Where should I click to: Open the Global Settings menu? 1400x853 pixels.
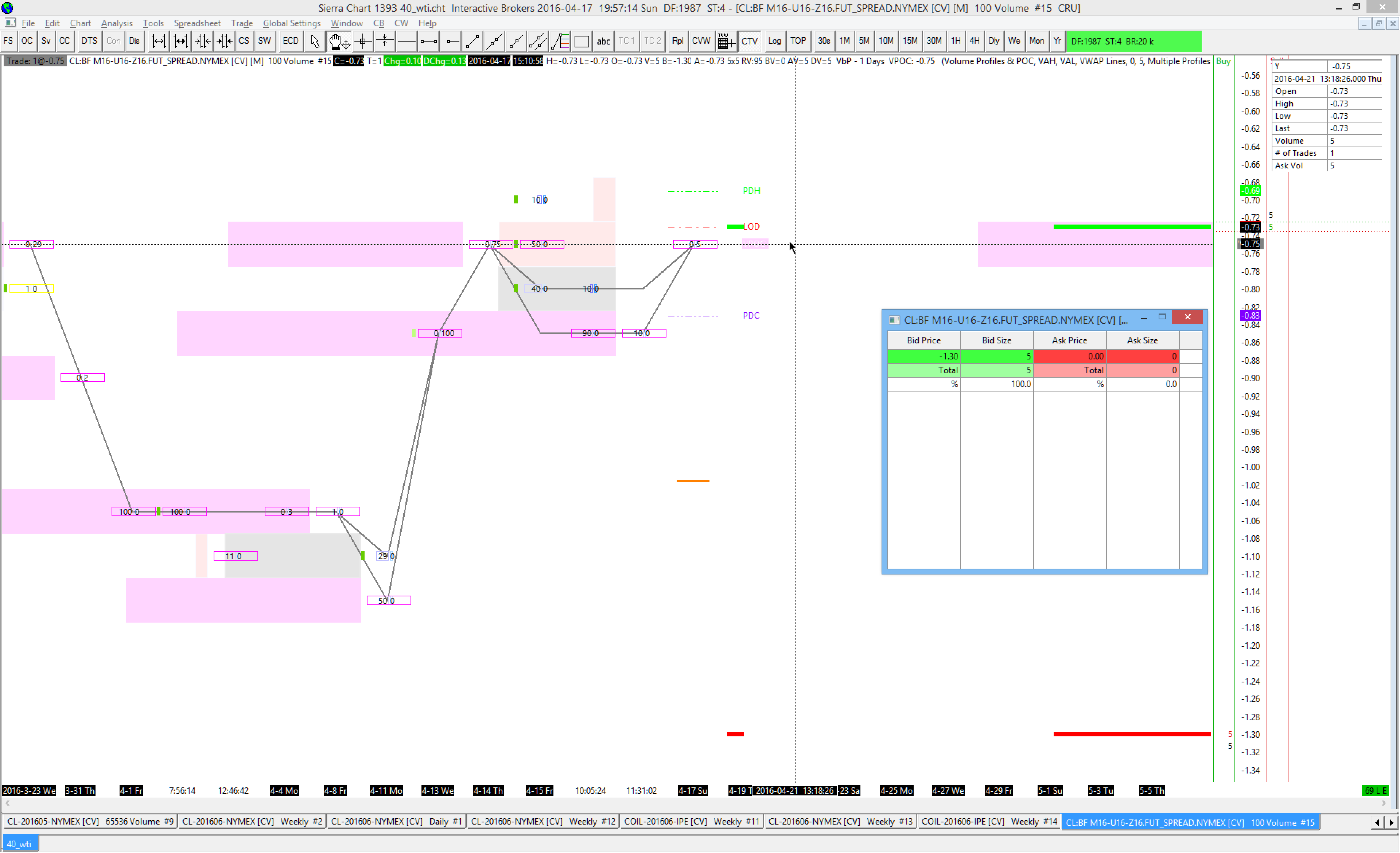(x=291, y=23)
